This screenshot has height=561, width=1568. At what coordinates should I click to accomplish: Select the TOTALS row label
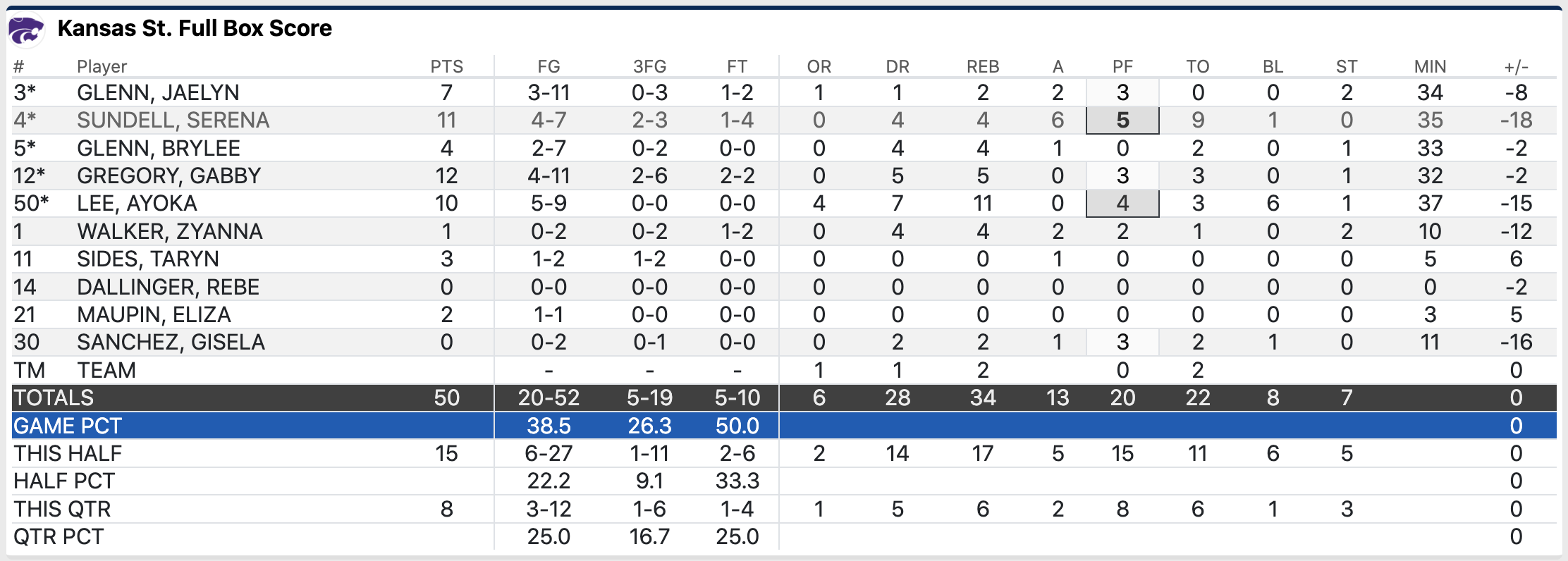point(54,397)
